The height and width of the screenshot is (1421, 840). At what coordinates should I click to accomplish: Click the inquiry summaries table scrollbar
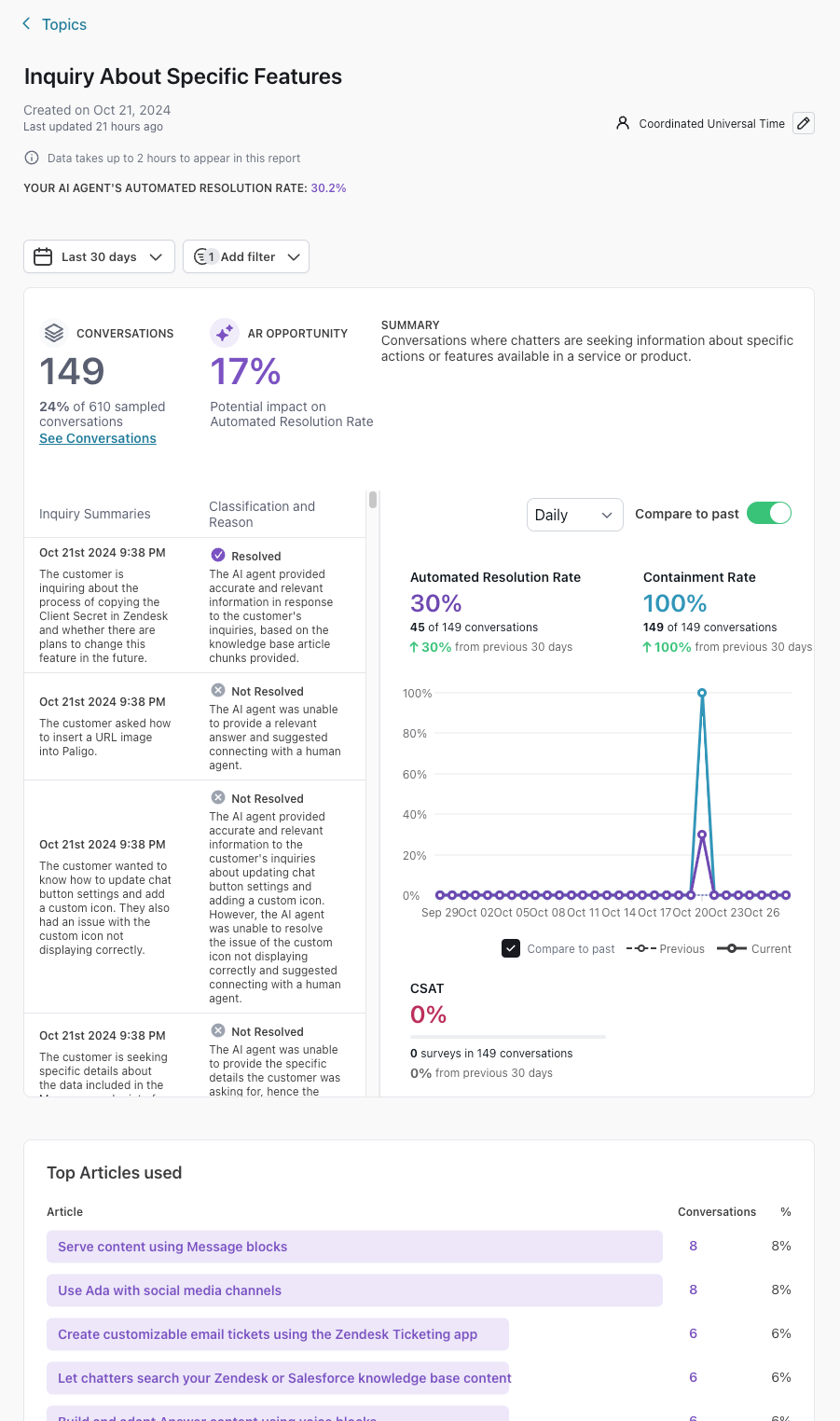[x=373, y=501]
